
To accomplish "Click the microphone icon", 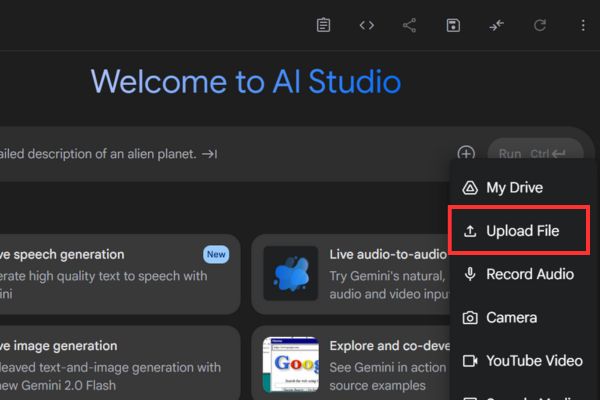I will pyautogui.click(x=470, y=274).
